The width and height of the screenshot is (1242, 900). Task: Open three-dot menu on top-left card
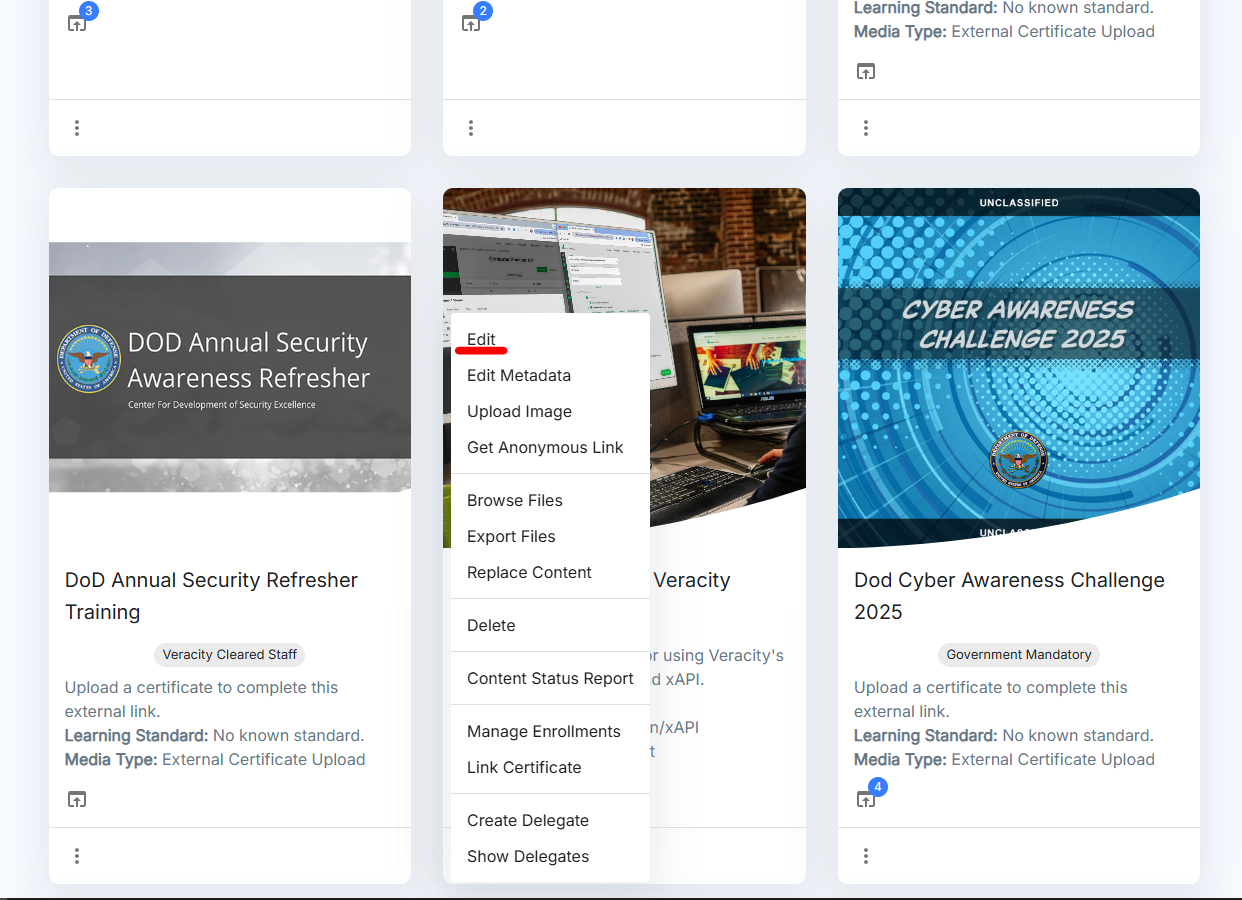(77, 128)
